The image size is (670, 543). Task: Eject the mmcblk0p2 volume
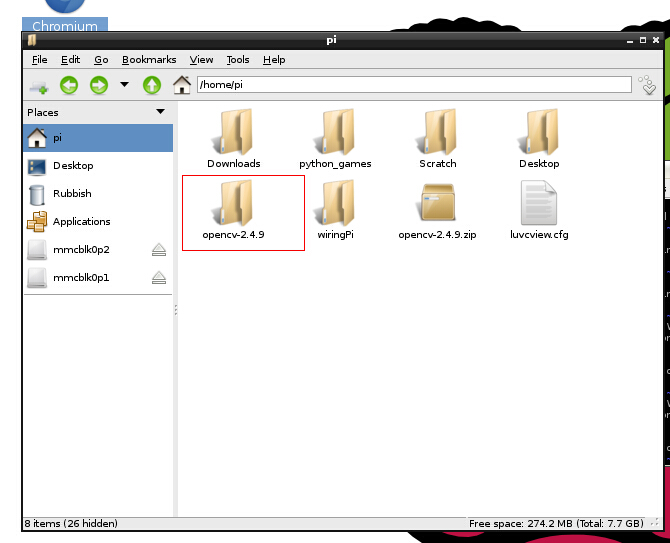[158, 249]
